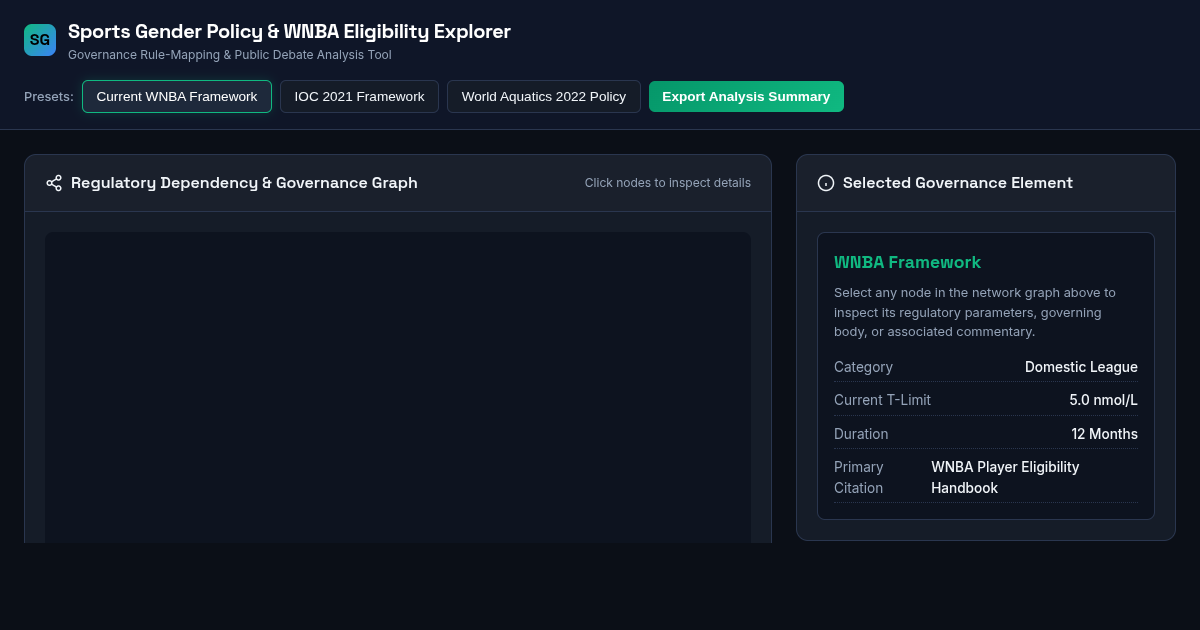Click the Duration label
This screenshot has width=1200, height=630.
[861, 434]
